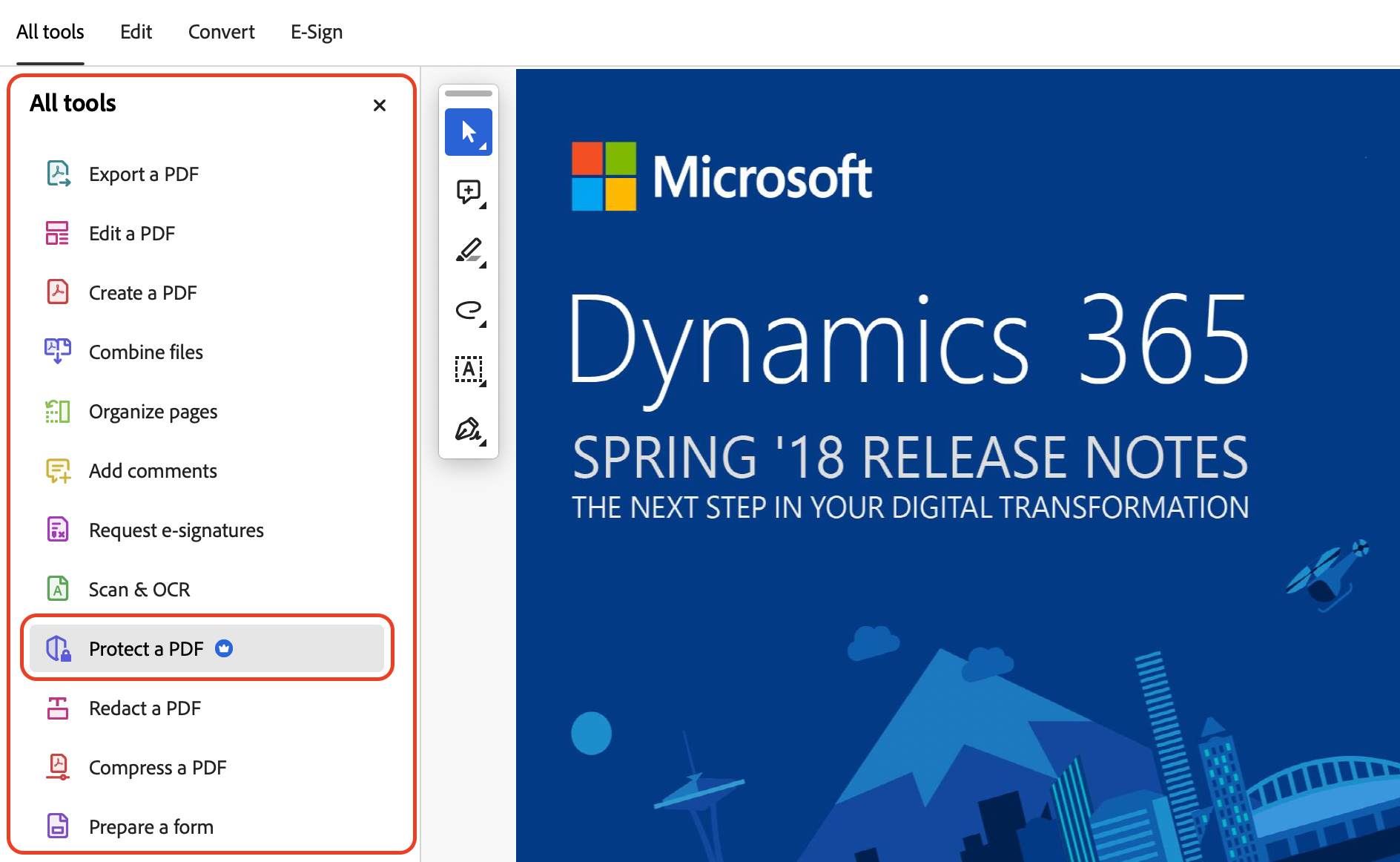
Task: Click the Combine files icon
Action: click(58, 352)
